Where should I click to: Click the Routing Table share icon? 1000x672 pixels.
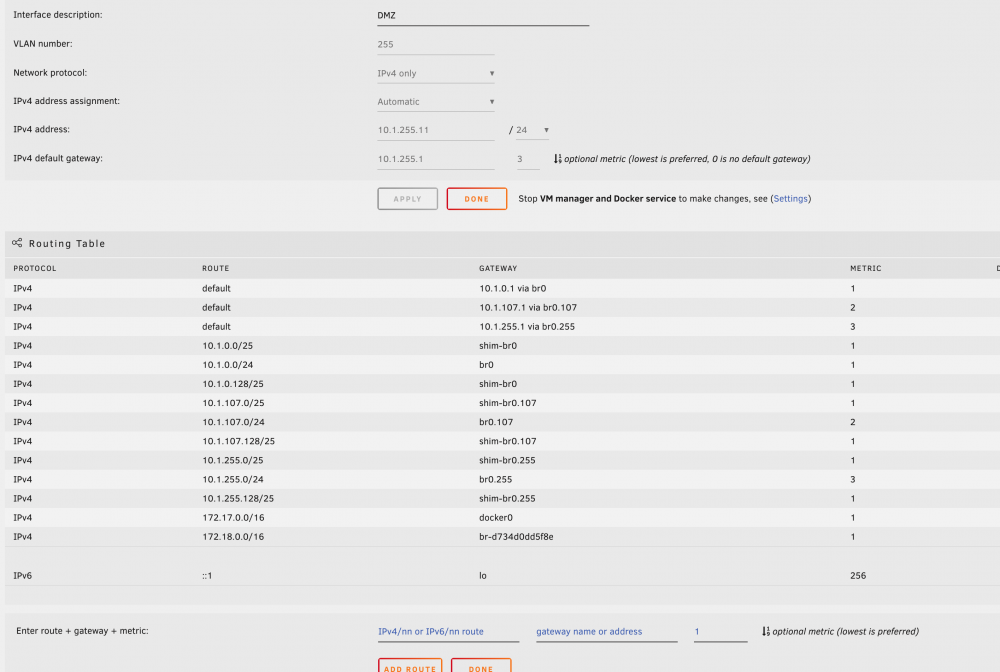[17, 243]
